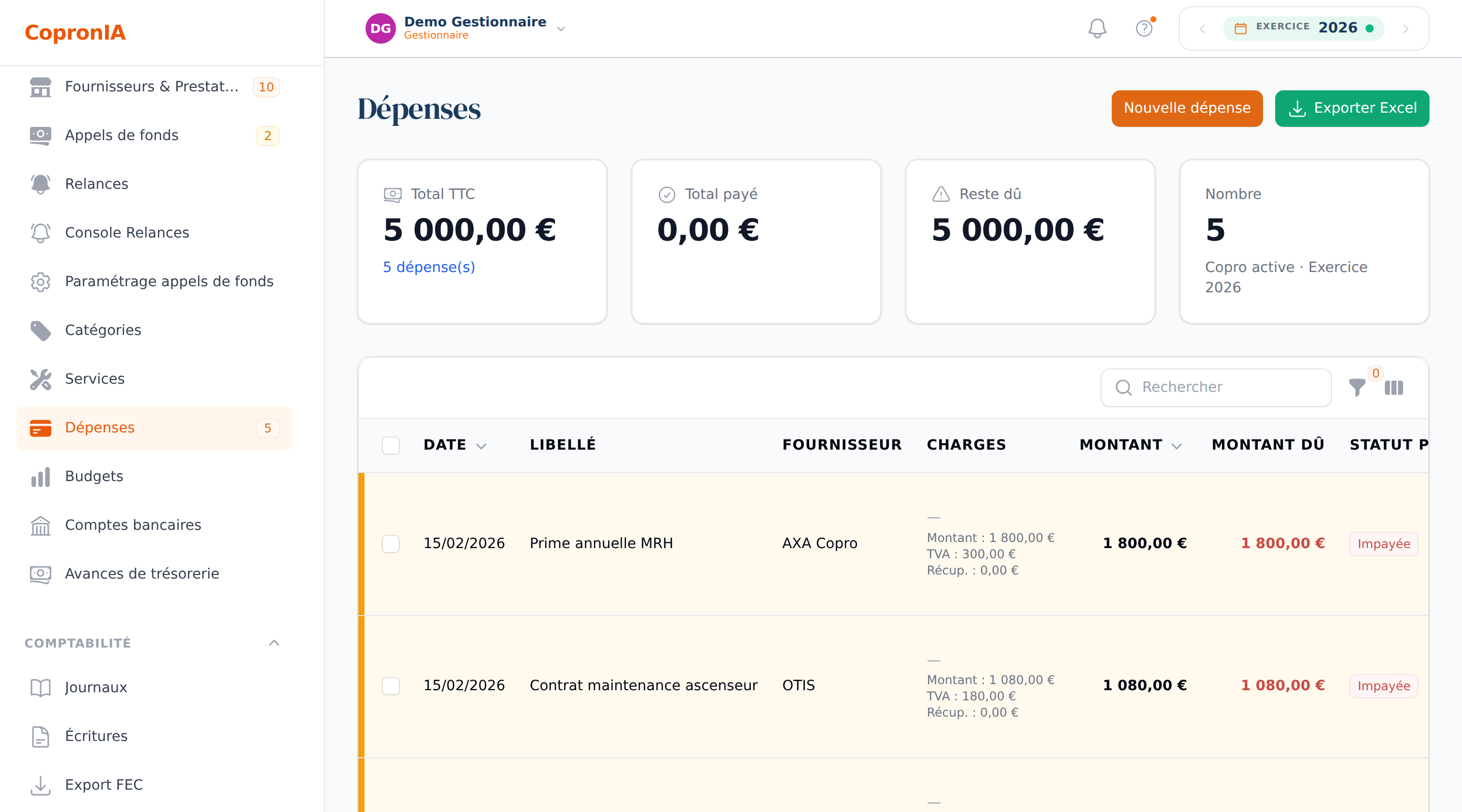Expand the Demo Gestionnaire account dropdown
The height and width of the screenshot is (812, 1462).
(x=561, y=28)
